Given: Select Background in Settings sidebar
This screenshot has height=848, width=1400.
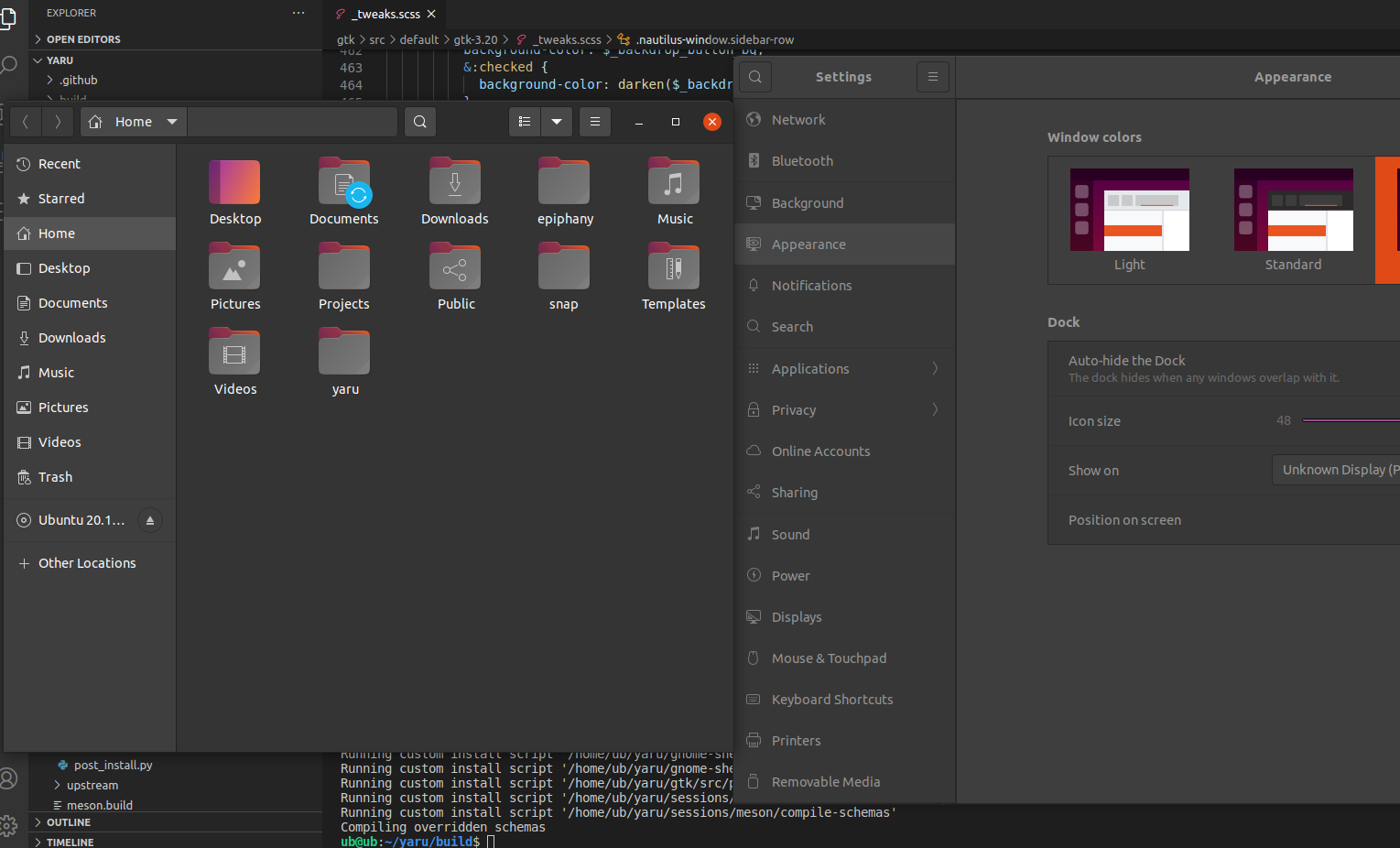Looking at the screenshot, I should pos(844,203).
